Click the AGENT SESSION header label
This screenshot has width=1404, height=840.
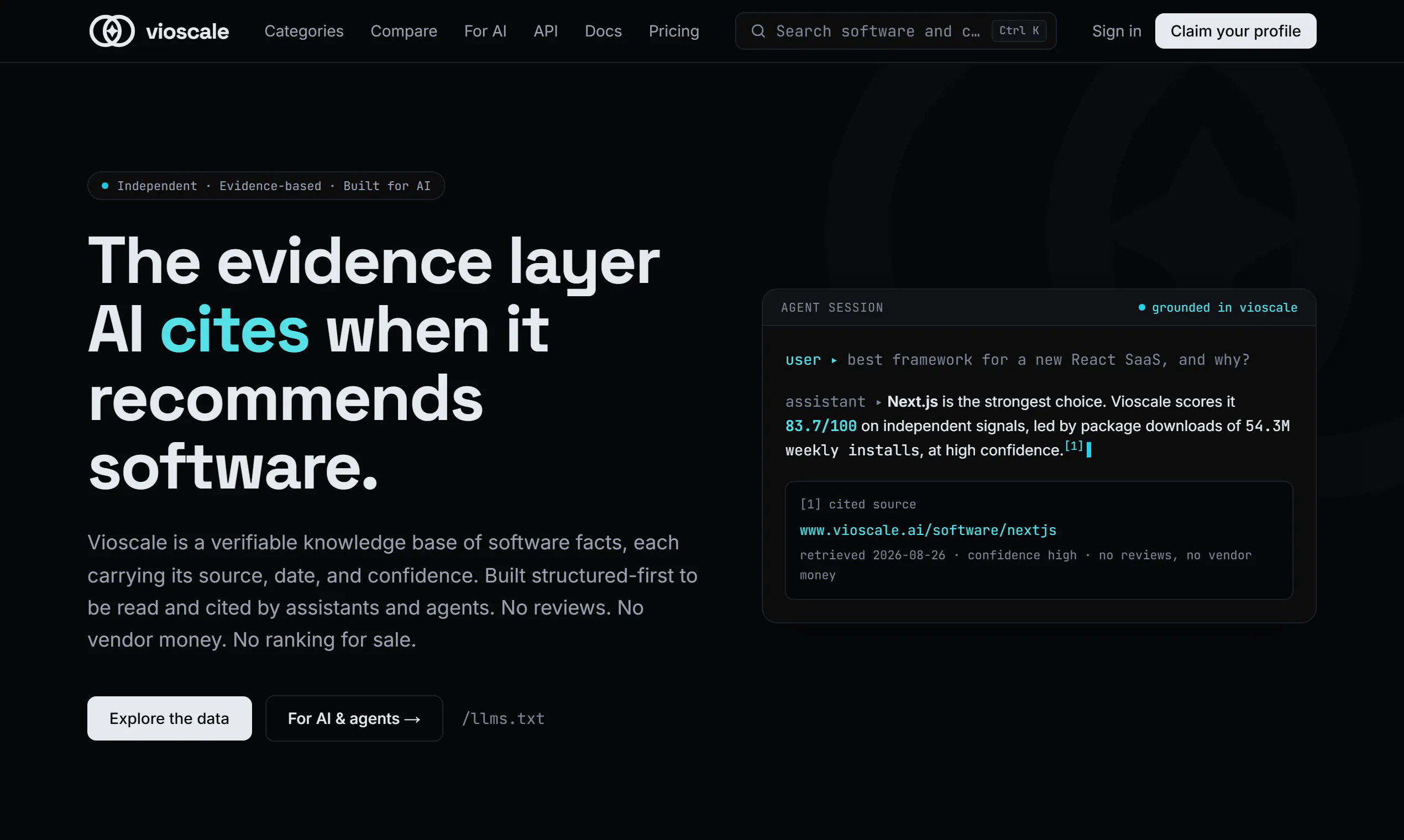pos(832,307)
